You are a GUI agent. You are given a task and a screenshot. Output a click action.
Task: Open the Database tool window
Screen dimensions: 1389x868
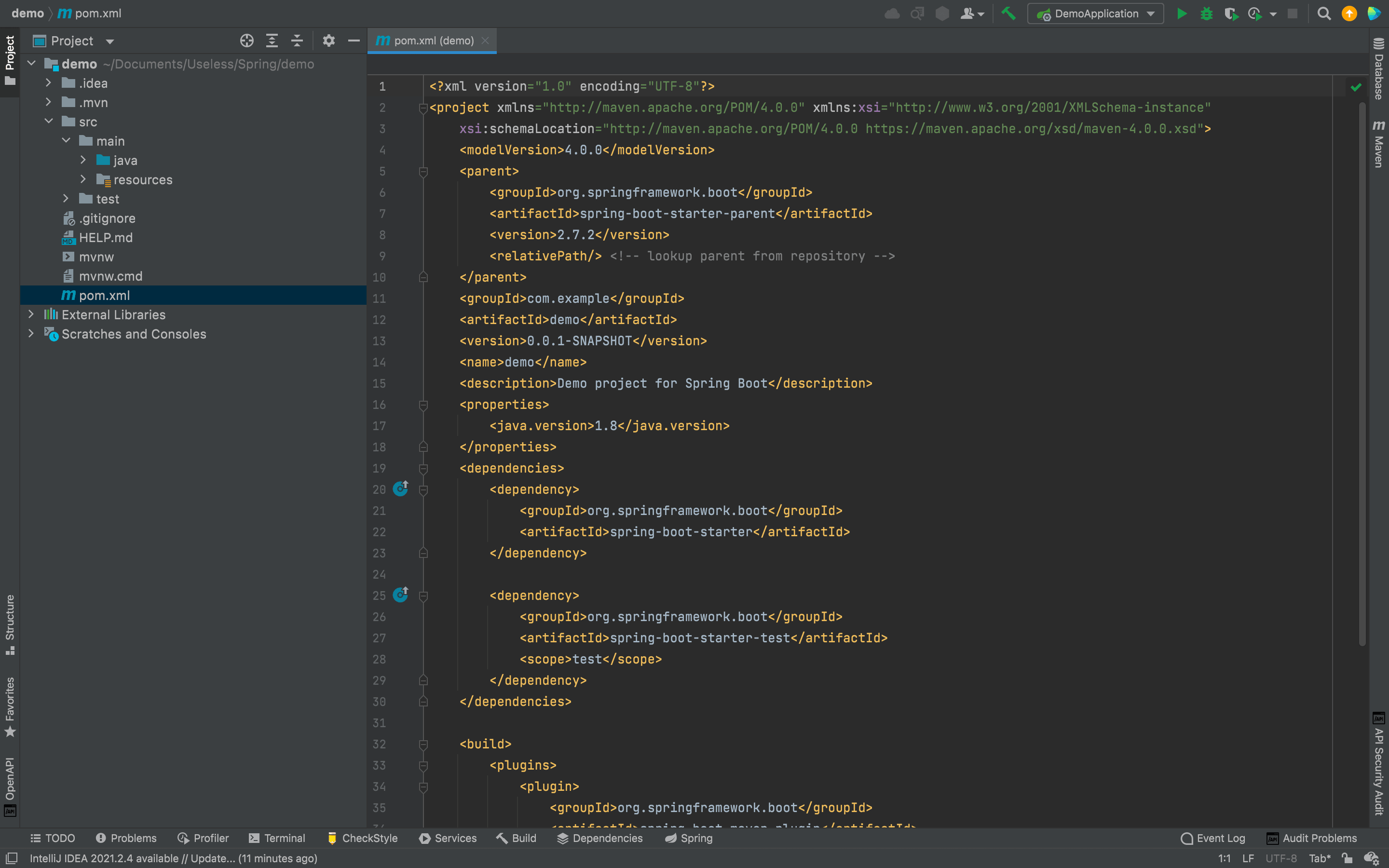[1379, 69]
